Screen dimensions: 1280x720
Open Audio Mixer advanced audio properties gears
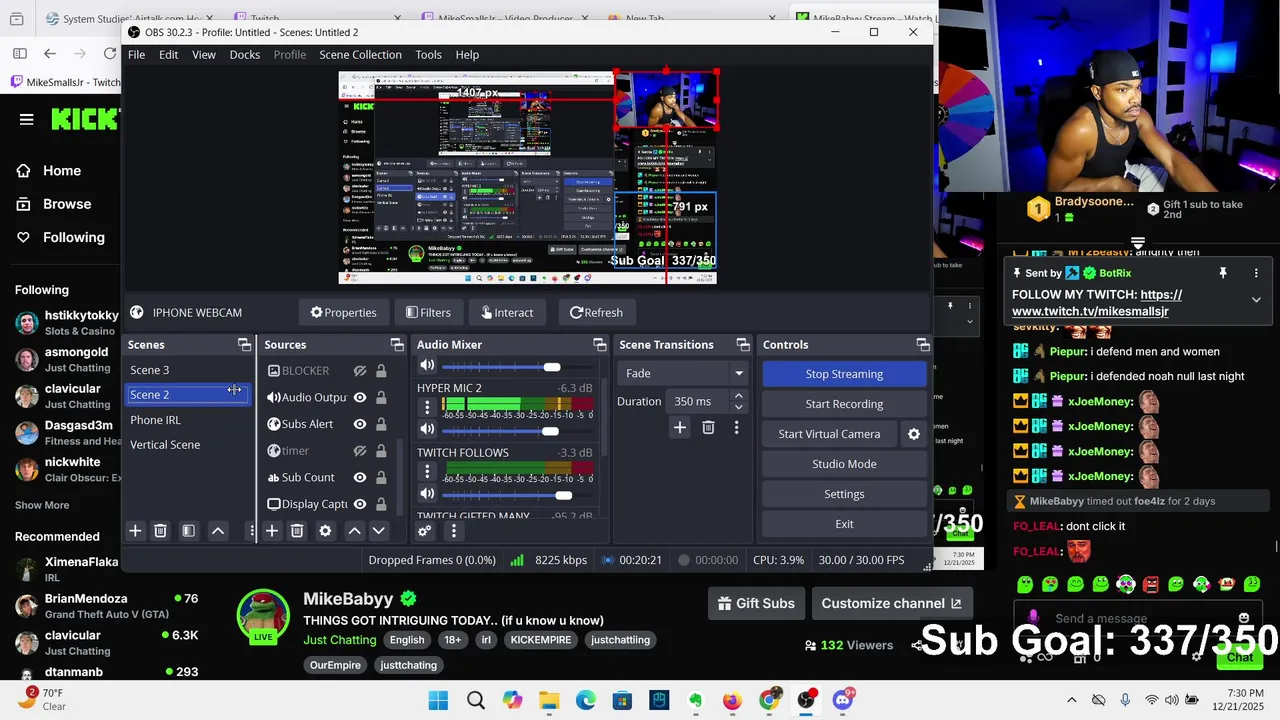click(425, 531)
